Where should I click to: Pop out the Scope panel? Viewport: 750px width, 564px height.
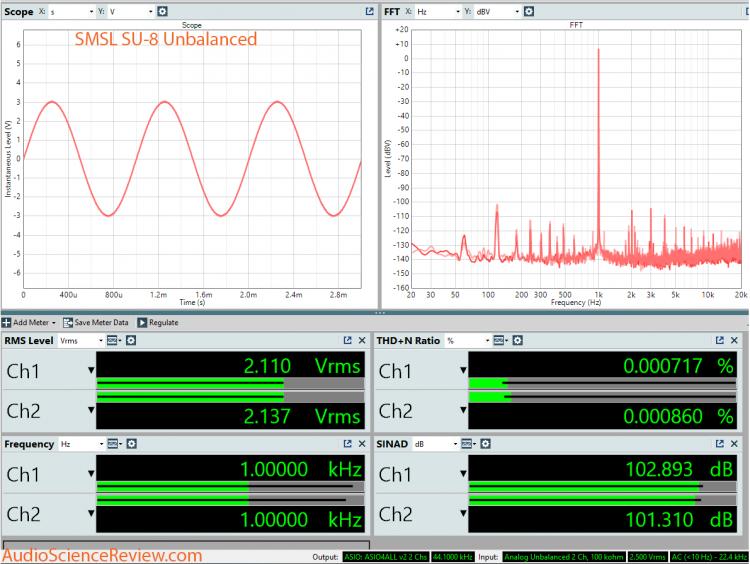[369, 11]
